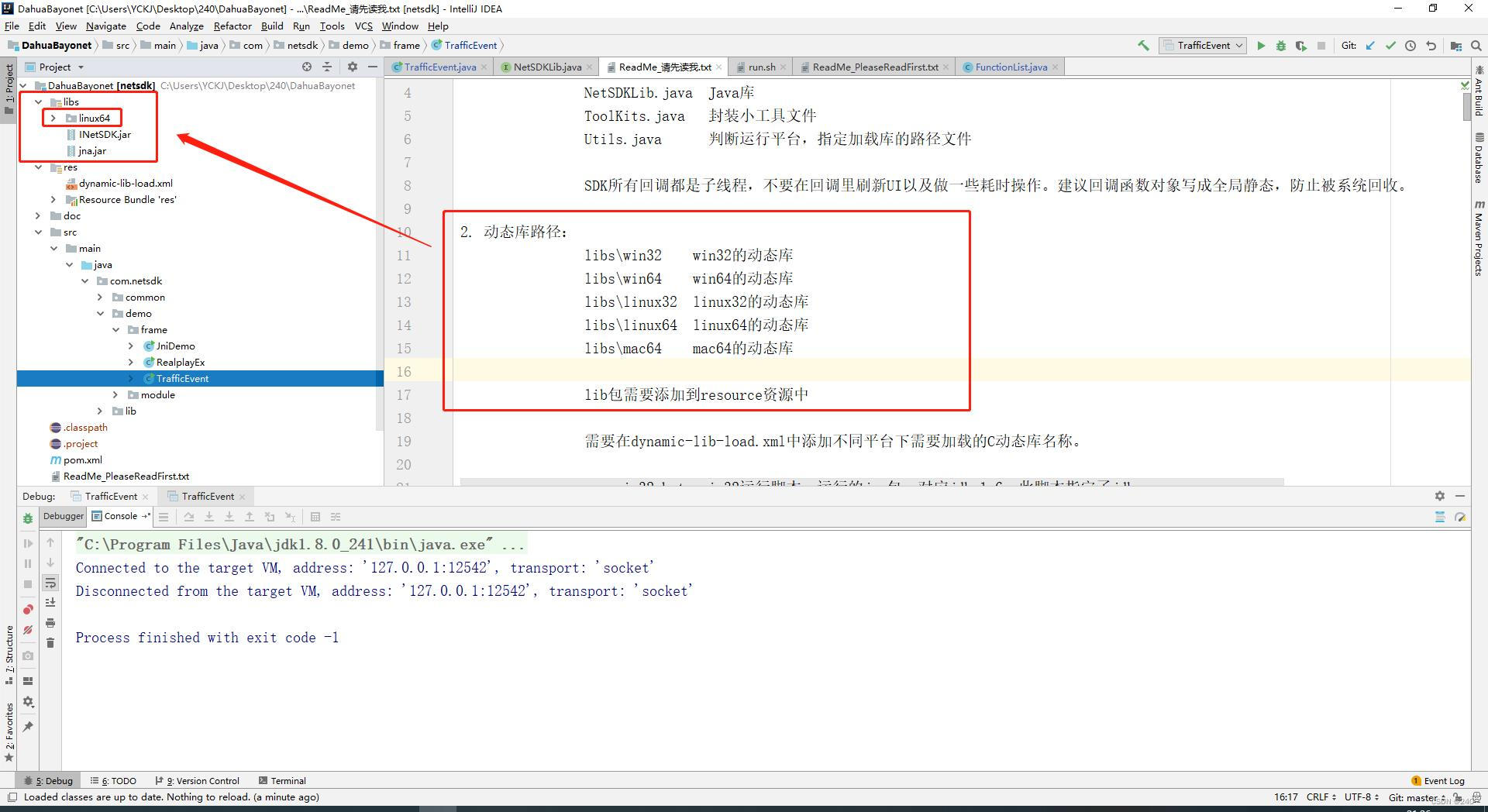The width and height of the screenshot is (1488, 812).
Task: Switch to the run.sh tab
Action: point(758,67)
